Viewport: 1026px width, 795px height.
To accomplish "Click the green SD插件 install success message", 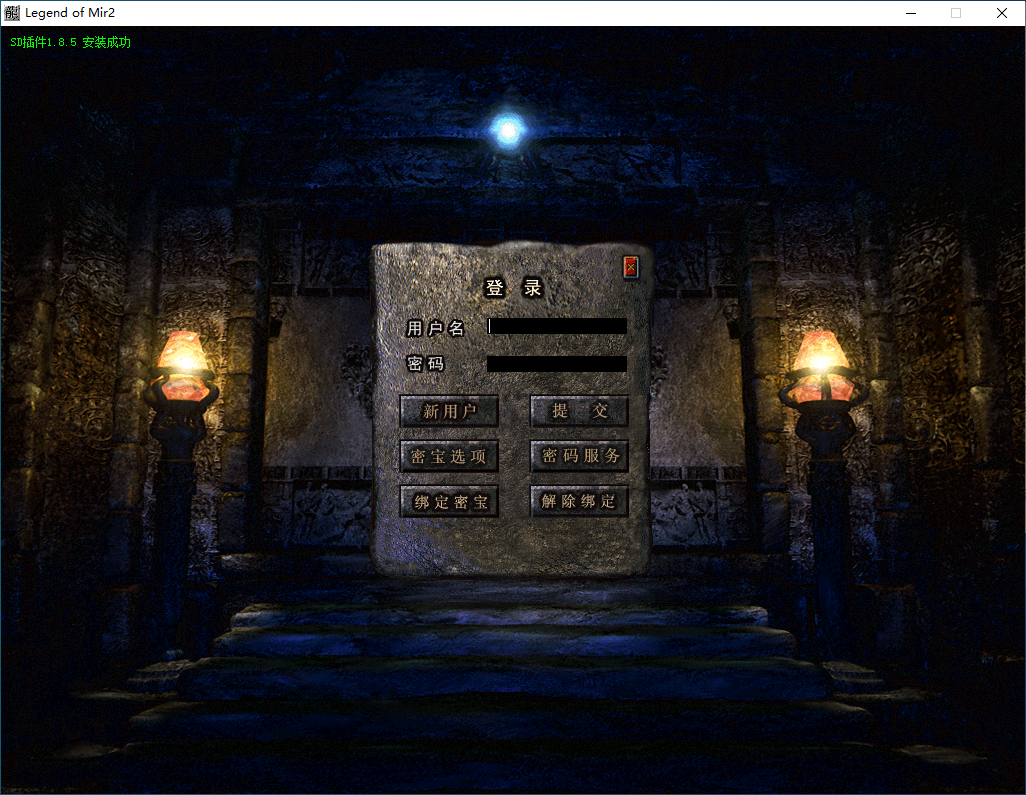I will click(x=70, y=43).
